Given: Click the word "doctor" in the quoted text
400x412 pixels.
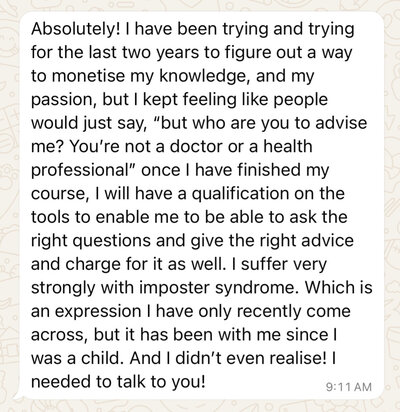Looking at the screenshot, I should (197, 147).
